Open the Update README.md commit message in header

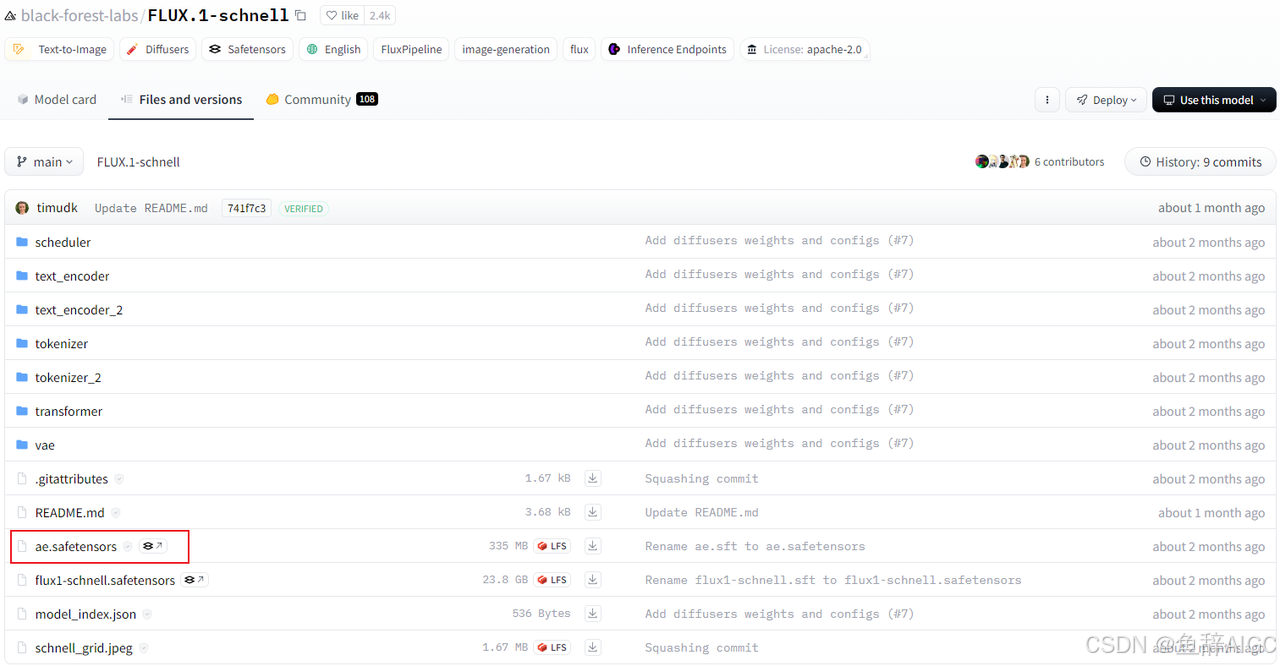[x=151, y=208]
